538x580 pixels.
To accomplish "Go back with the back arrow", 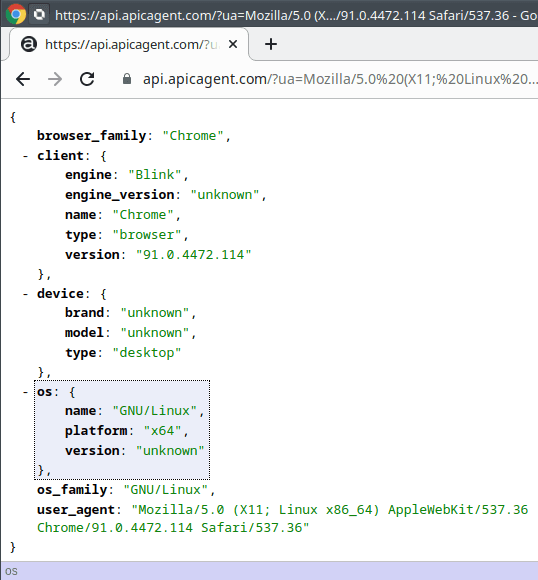I will [23, 79].
